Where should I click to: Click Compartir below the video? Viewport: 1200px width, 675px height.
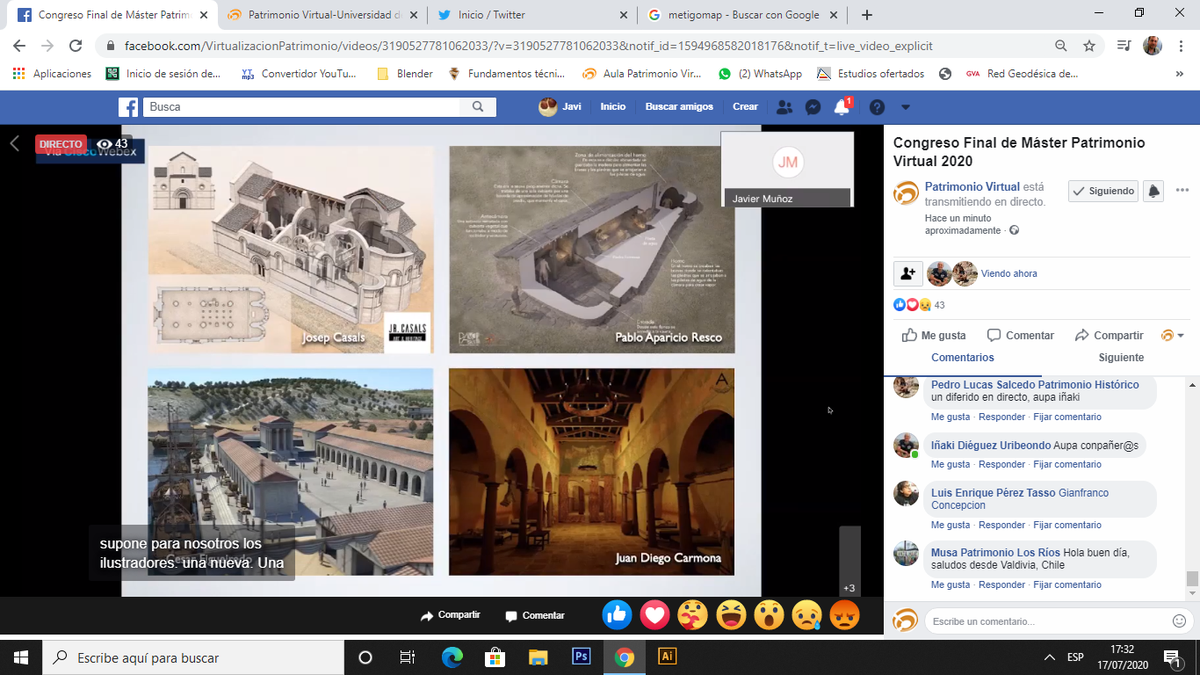point(450,615)
